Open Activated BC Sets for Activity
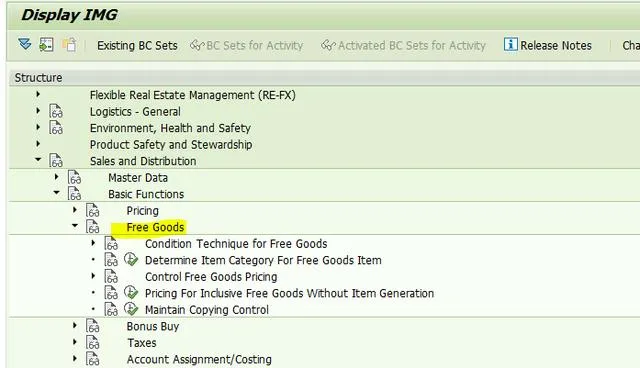This screenshot has width=640, height=368. coord(403,45)
